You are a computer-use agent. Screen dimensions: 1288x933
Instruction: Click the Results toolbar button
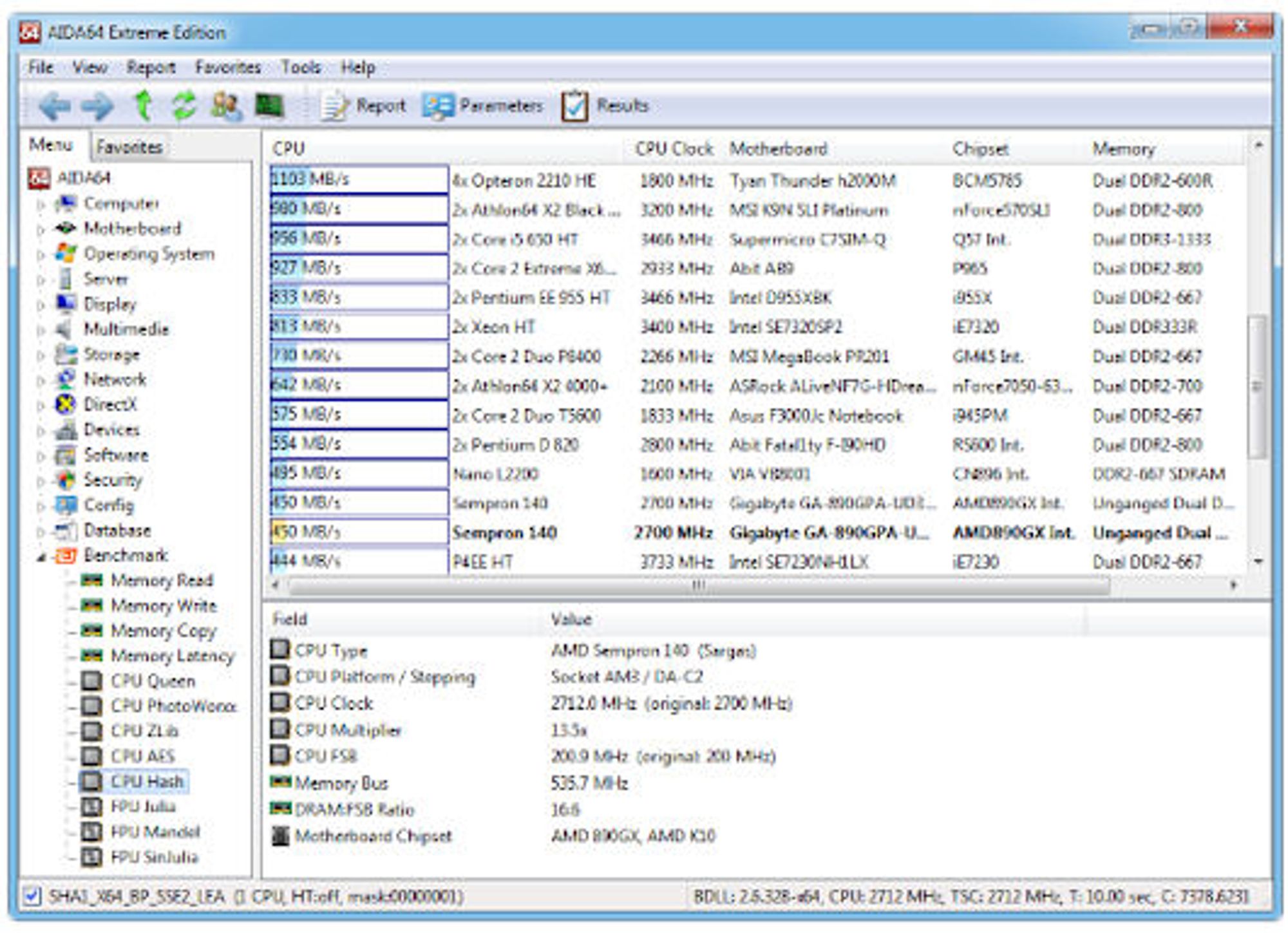(605, 106)
